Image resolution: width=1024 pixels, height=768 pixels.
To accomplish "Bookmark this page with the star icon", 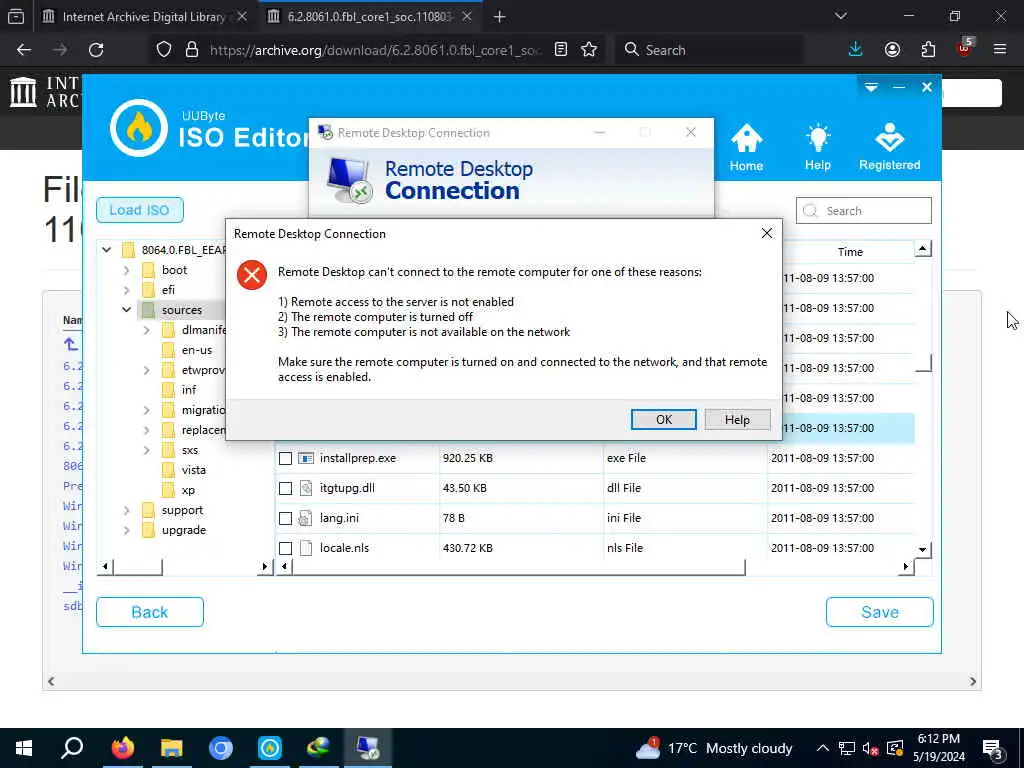I will click(x=588, y=50).
